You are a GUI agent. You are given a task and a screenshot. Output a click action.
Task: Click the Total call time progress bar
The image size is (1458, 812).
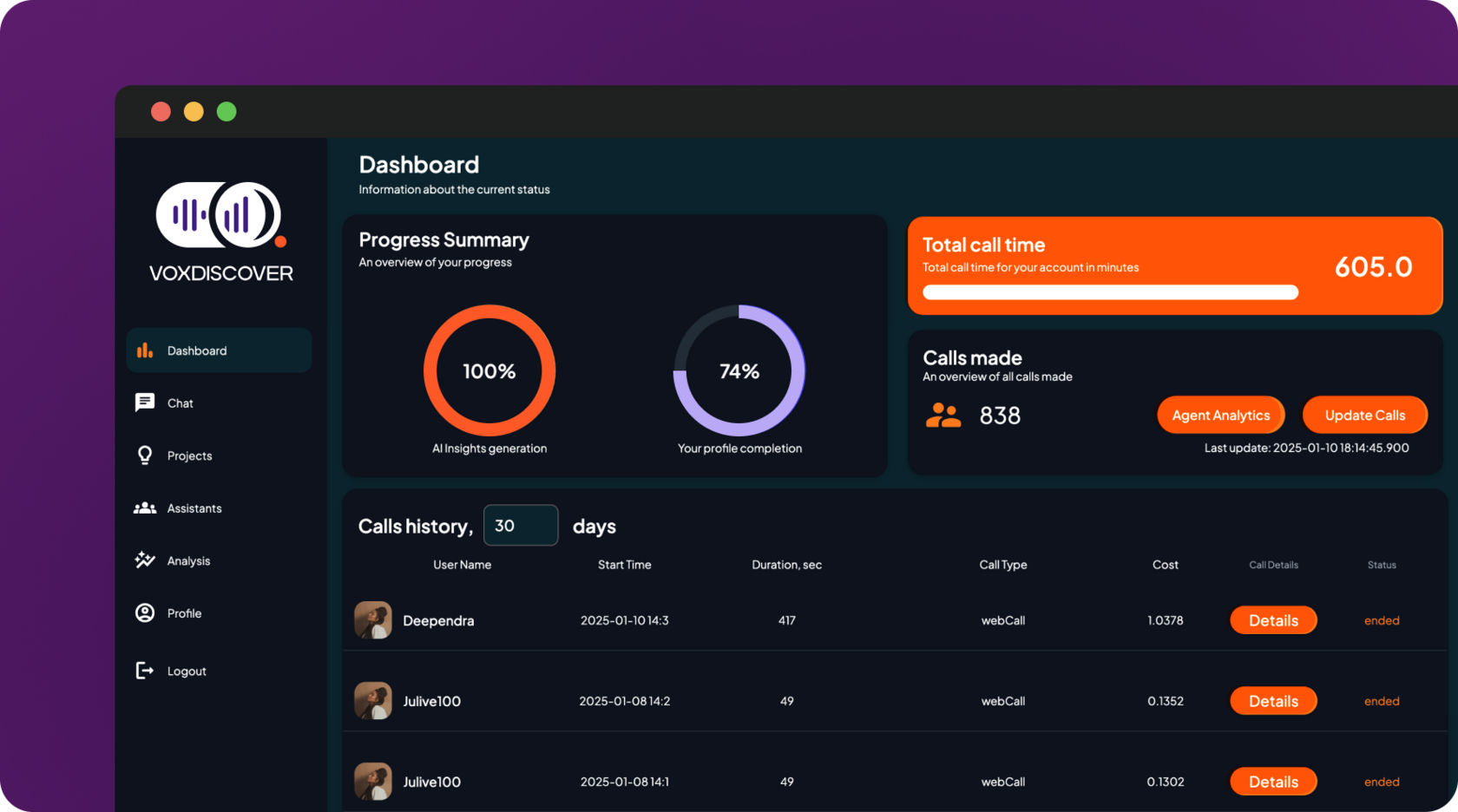[1110, 292]
